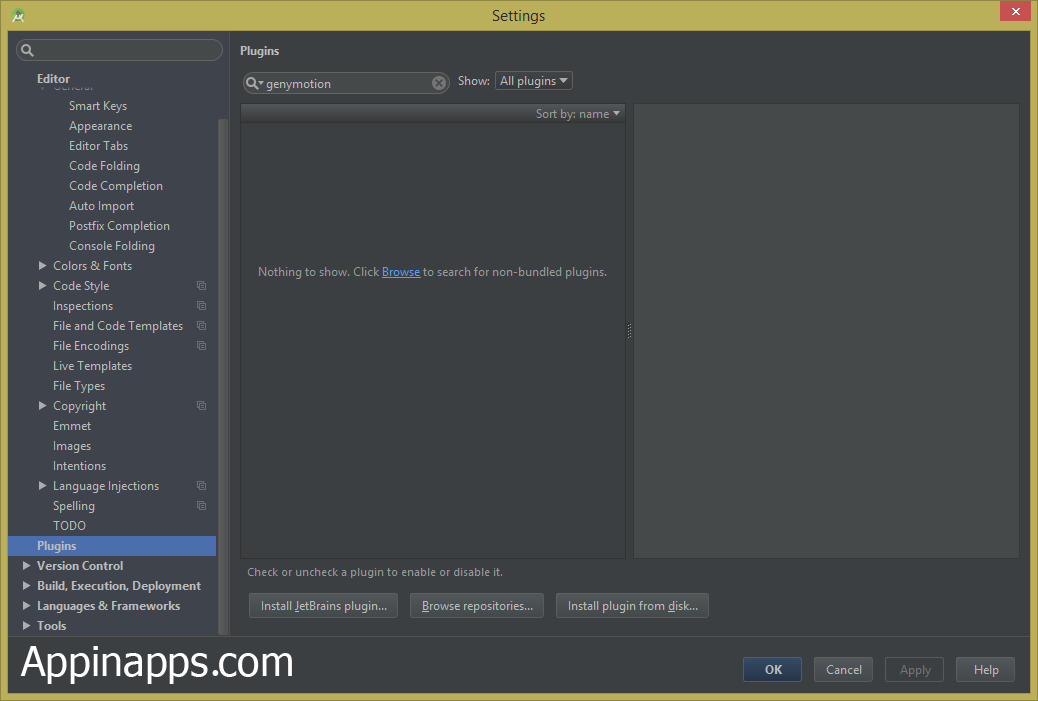Open Postfix Completion settings
Viewport: 1038px width, 701px height.
point(119,226)
